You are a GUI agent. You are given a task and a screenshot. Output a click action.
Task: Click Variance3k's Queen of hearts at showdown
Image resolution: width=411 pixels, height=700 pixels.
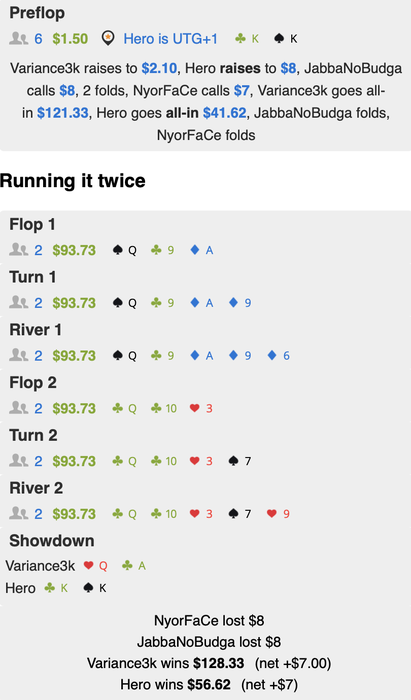coord(95,566)
